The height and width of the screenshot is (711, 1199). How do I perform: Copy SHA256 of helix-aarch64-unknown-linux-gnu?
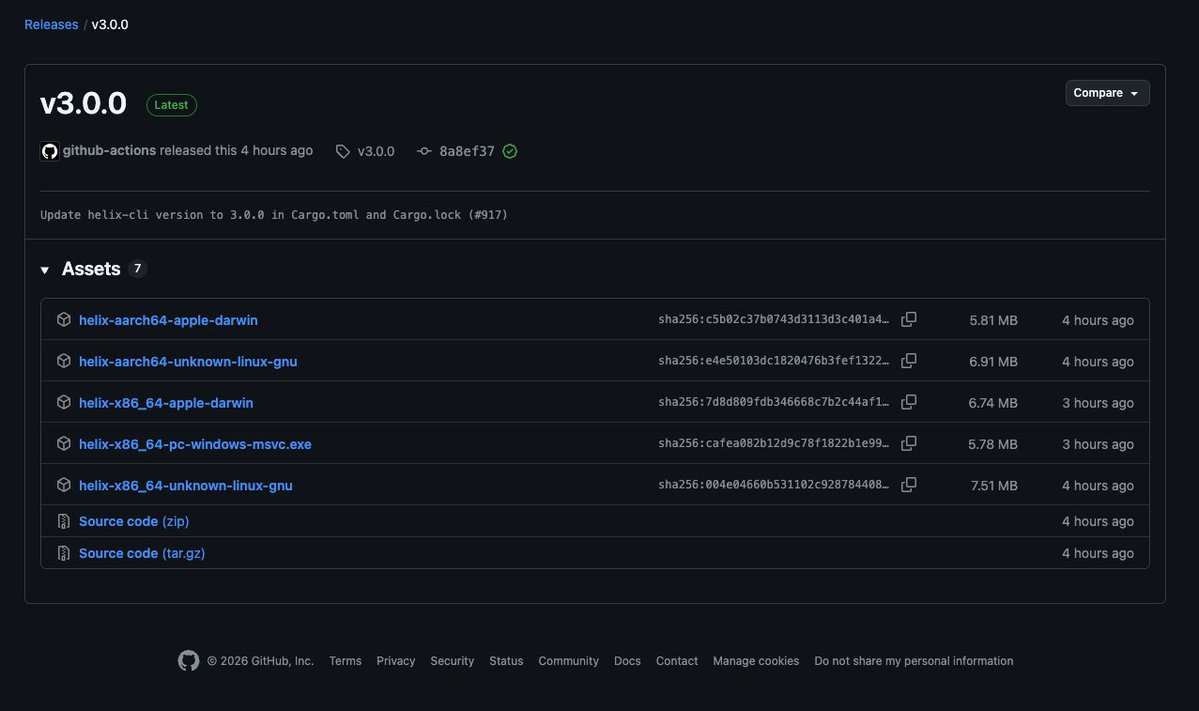(908, 361)
